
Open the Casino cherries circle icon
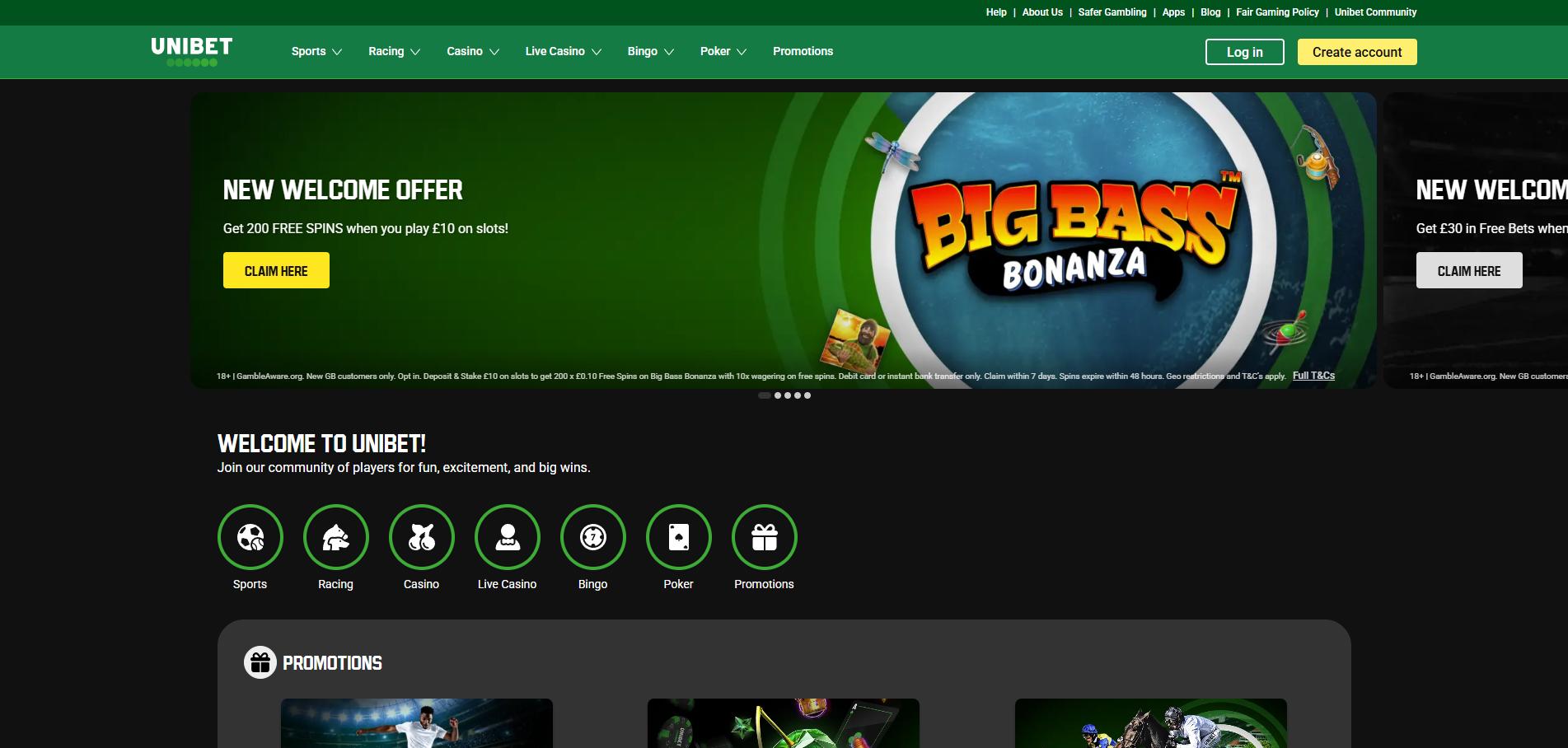pyautogui.click(x=422, y=537)
